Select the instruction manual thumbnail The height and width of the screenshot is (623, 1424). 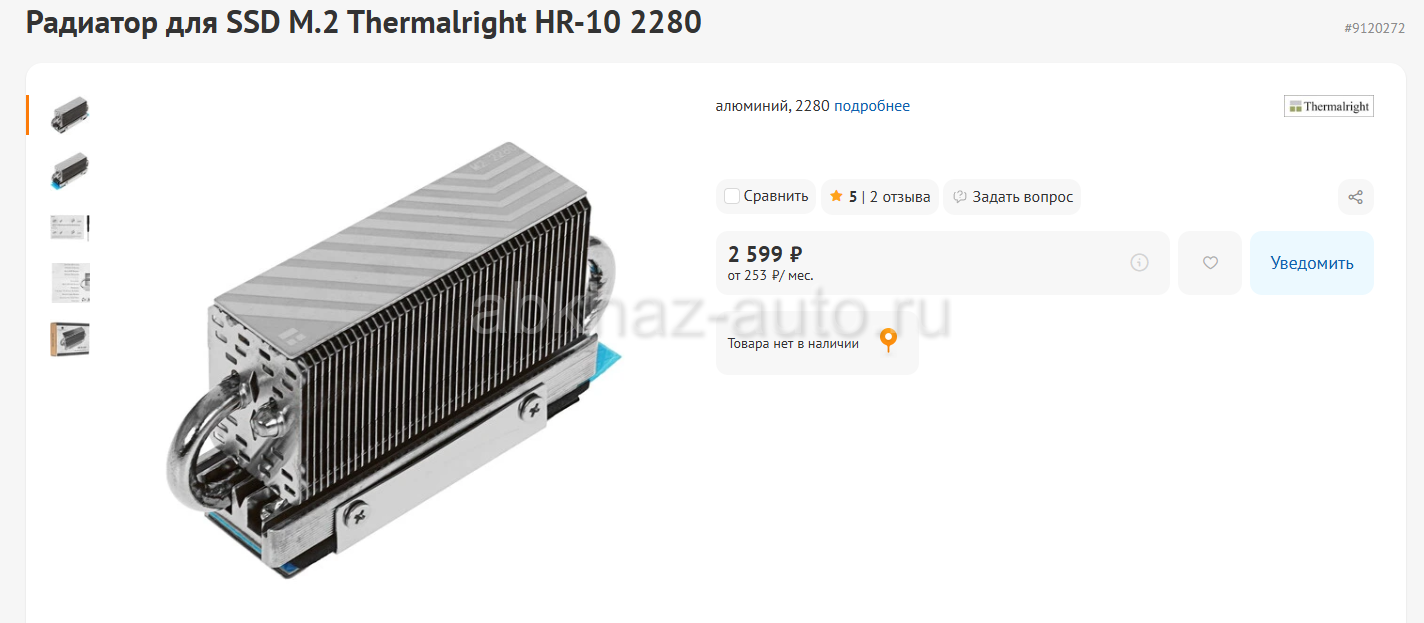(70, 283)
